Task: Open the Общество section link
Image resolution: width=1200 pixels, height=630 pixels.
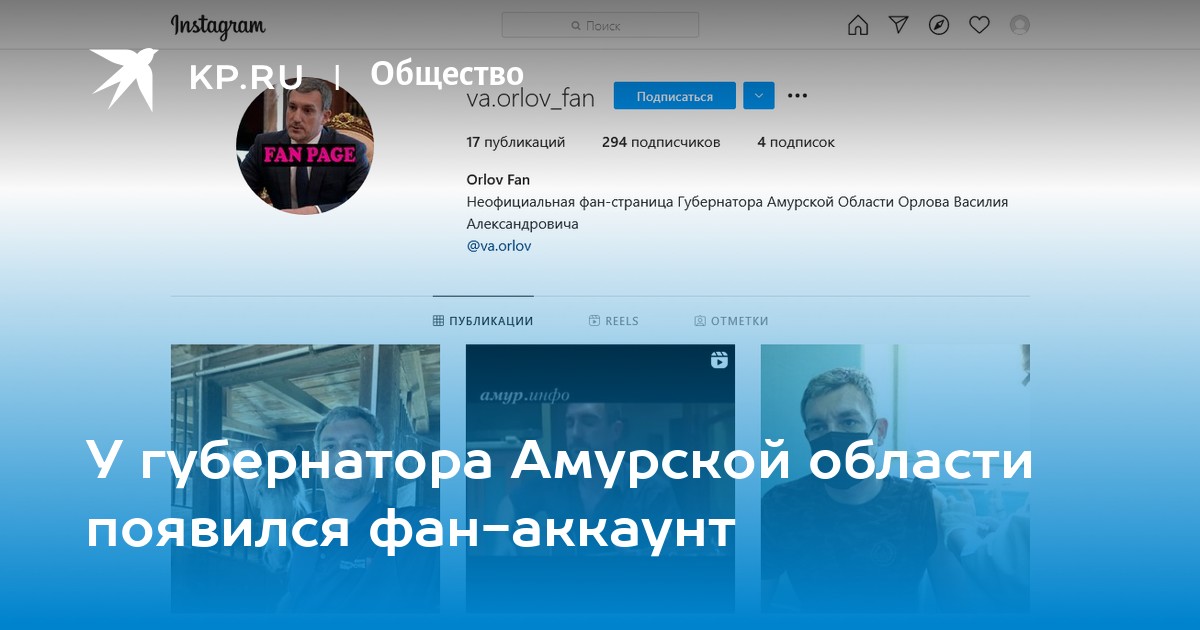Action: tap(447, 74)
